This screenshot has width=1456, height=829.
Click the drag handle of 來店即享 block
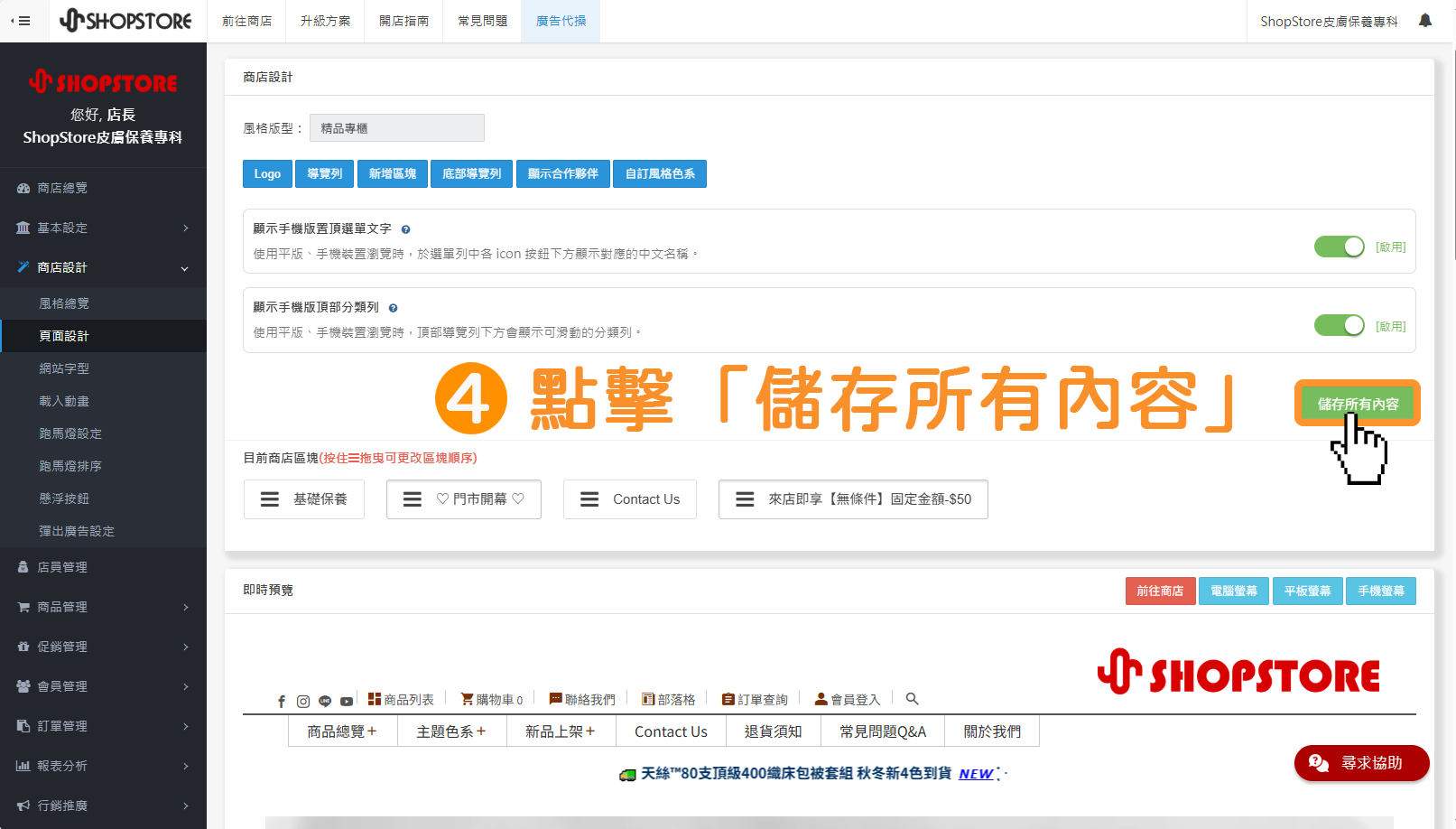point(745,499)
